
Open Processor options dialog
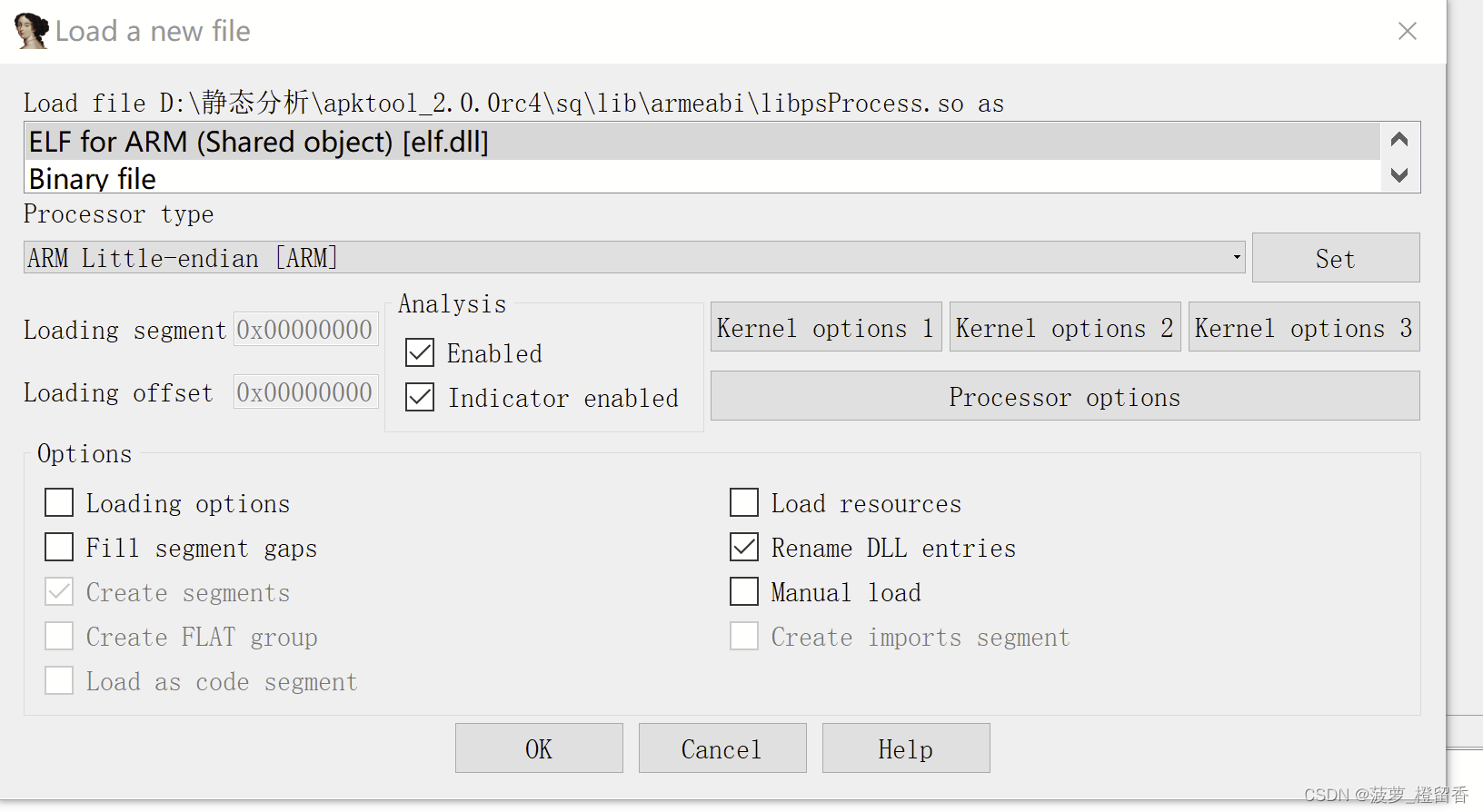(1064, 396)
